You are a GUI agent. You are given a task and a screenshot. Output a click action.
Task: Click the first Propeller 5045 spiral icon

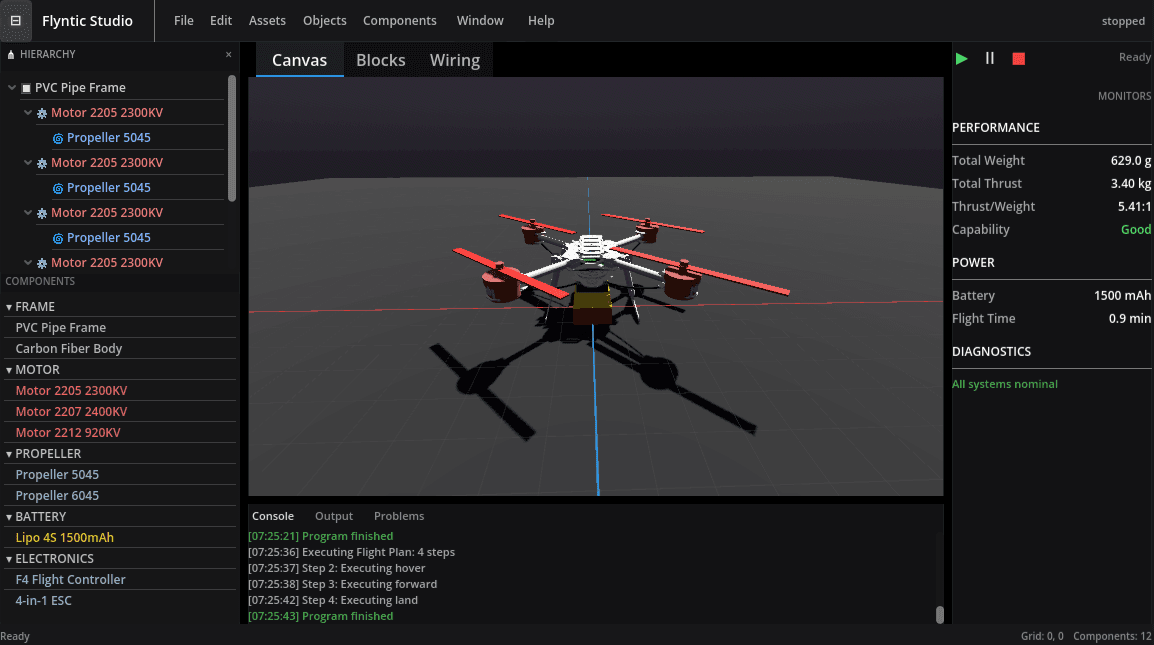coord(57,138)
